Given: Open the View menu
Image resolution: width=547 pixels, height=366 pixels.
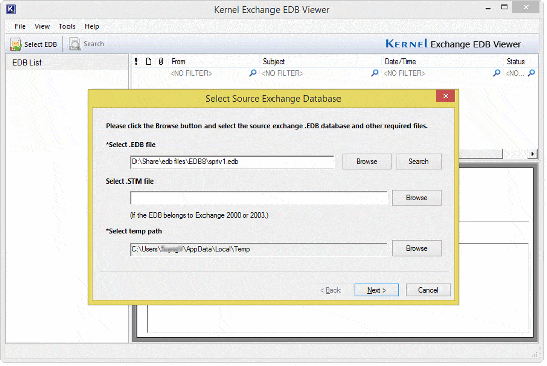Looking at the screenshot, I should click(42, 27).
